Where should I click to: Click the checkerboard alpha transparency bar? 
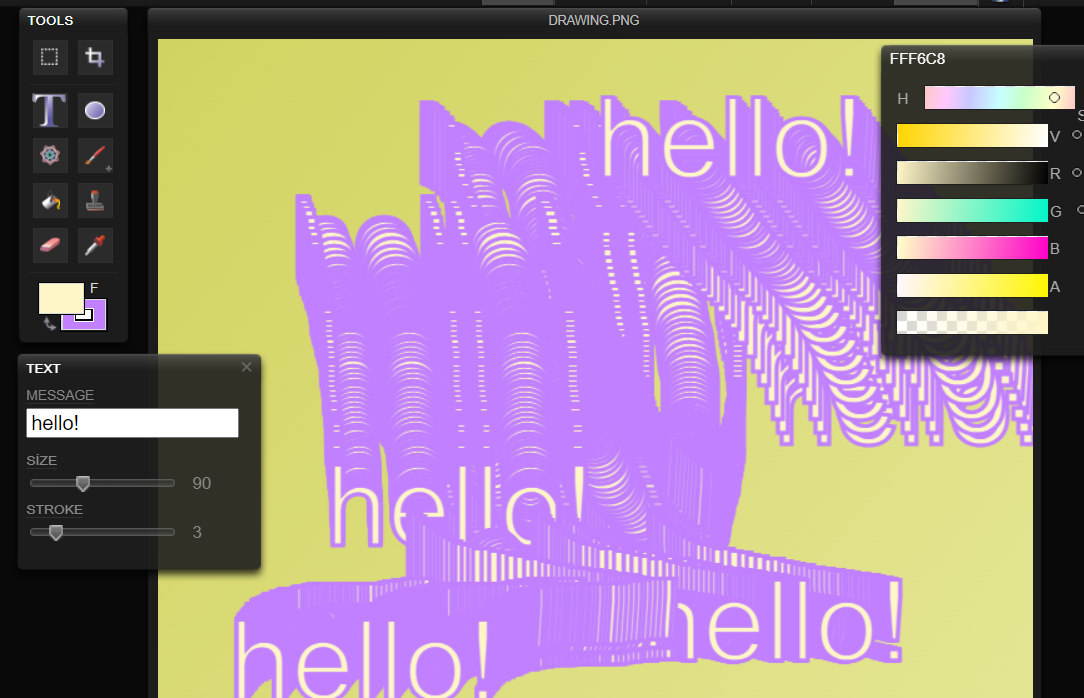tap(971, 322)
